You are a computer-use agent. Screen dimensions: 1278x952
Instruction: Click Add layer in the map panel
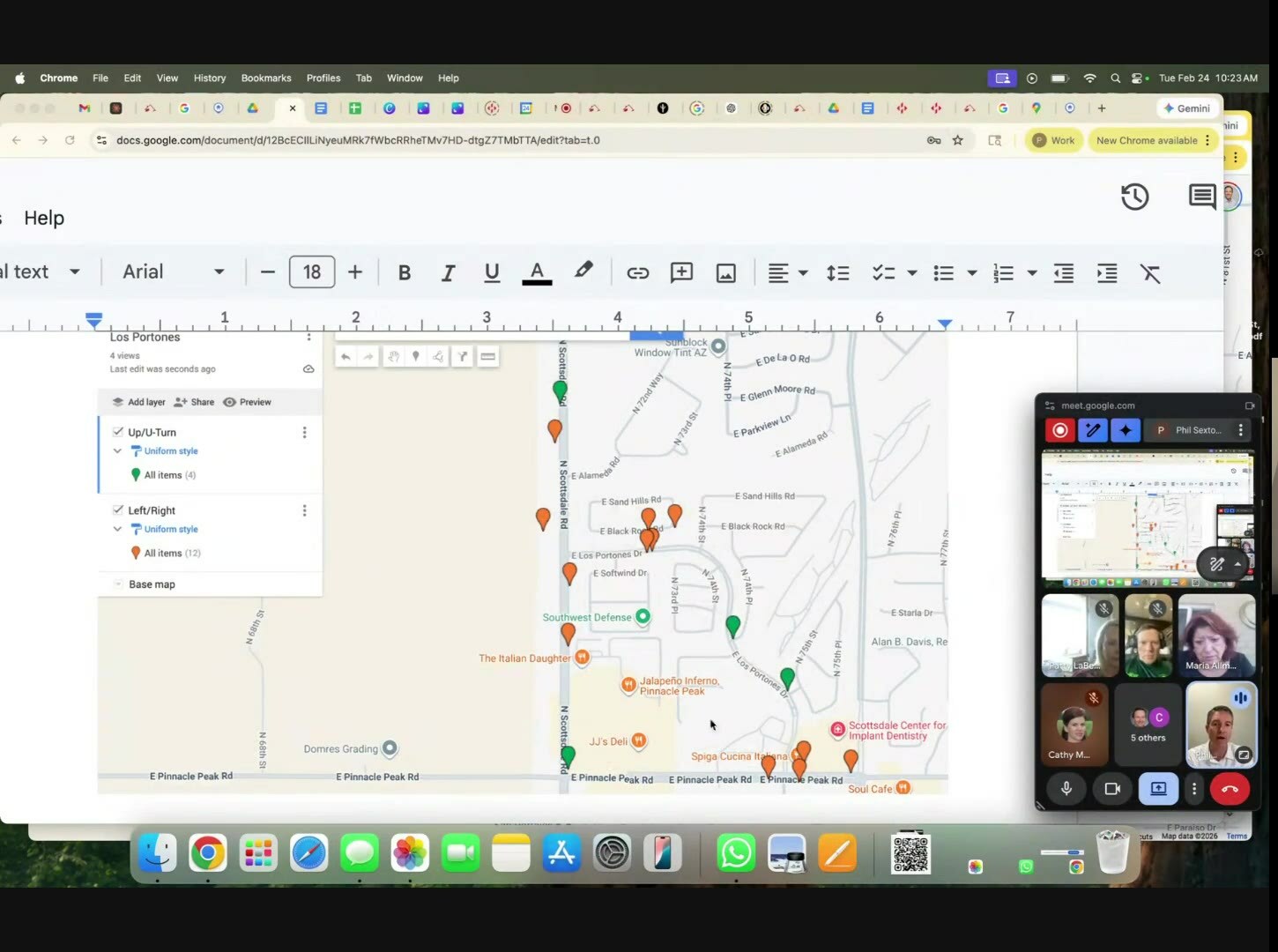[x=138, y=402]
